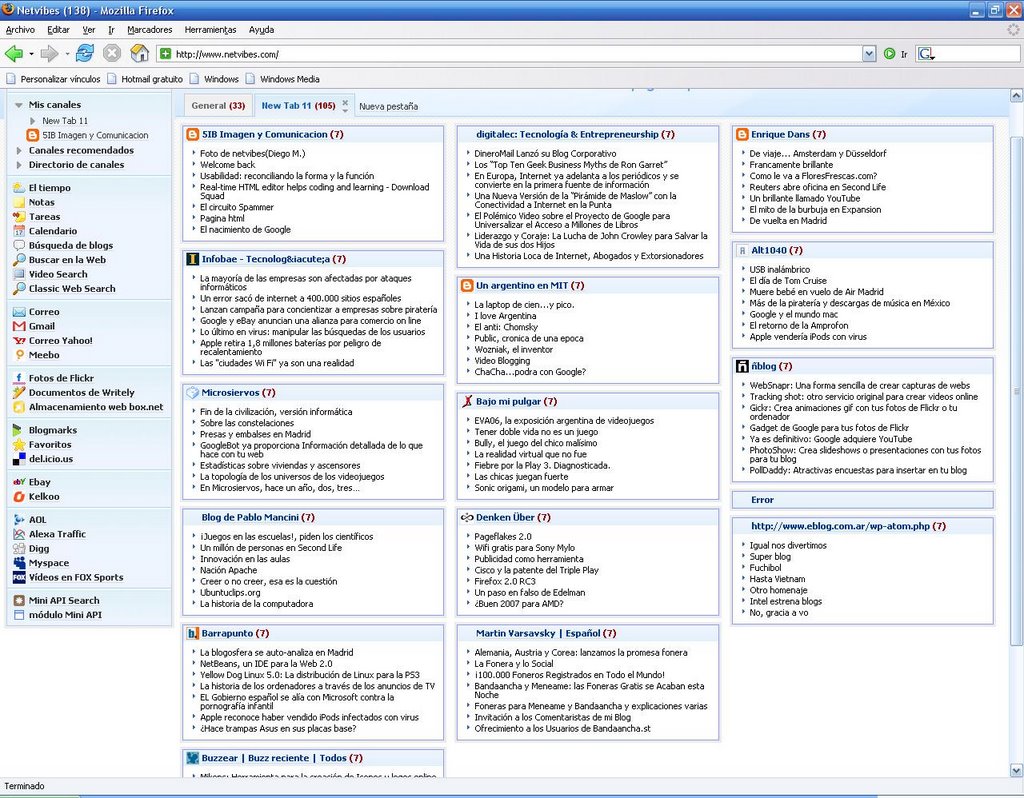Viewport: 1024px width, 798px height.
Task: Open Fotos de Flickr icon
Action: point(19,378)
